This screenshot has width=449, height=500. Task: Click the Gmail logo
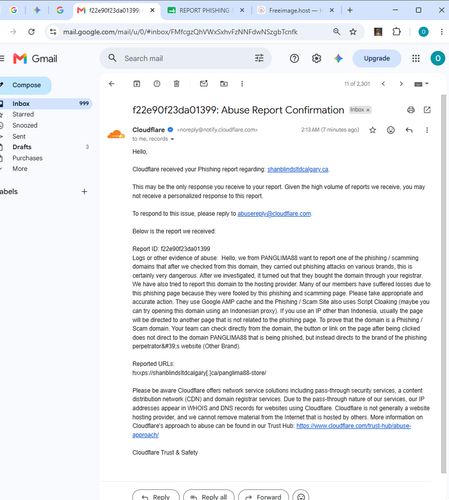[x=35, y=59]
